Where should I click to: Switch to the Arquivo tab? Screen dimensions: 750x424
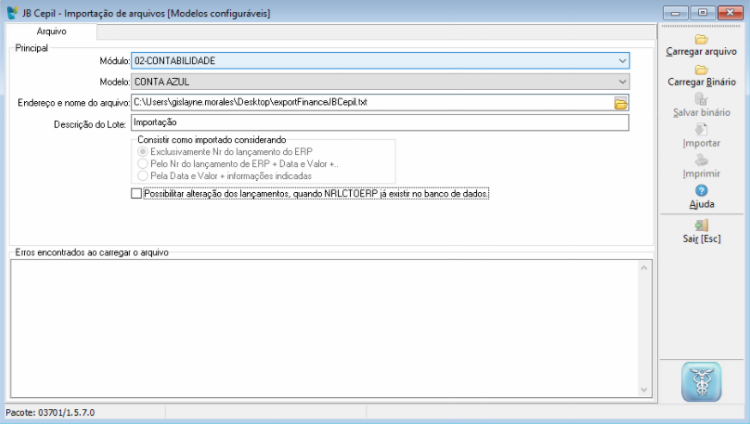pos(51,32)
